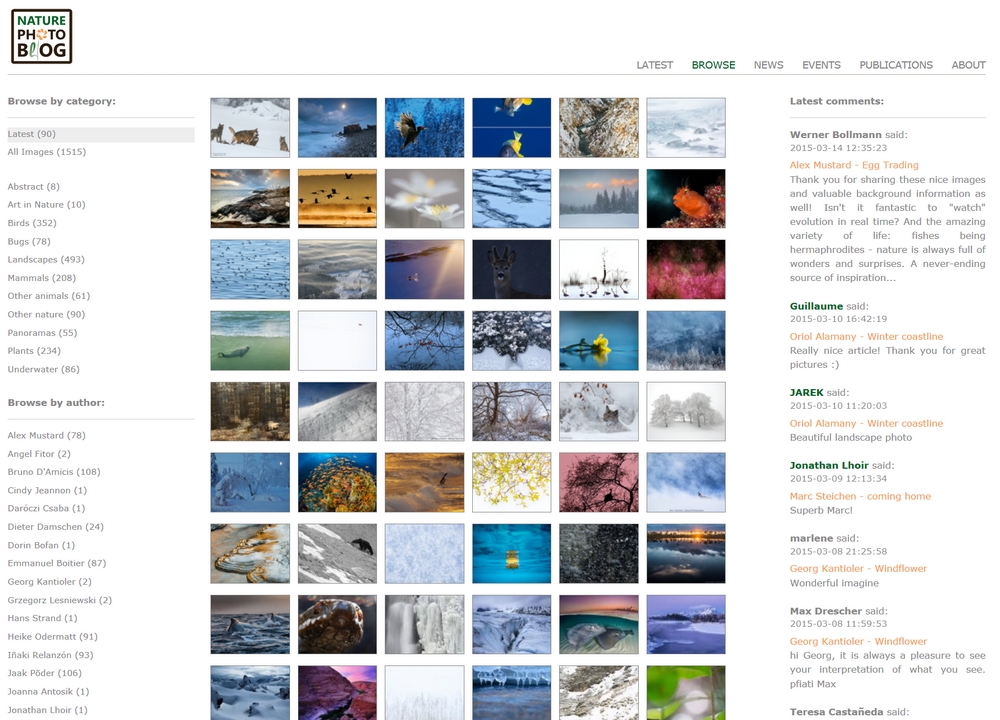Screen dimensions: 1000x720
Task: Open the snowy white trees thumbnail
Action: click(x=686, y=411)
